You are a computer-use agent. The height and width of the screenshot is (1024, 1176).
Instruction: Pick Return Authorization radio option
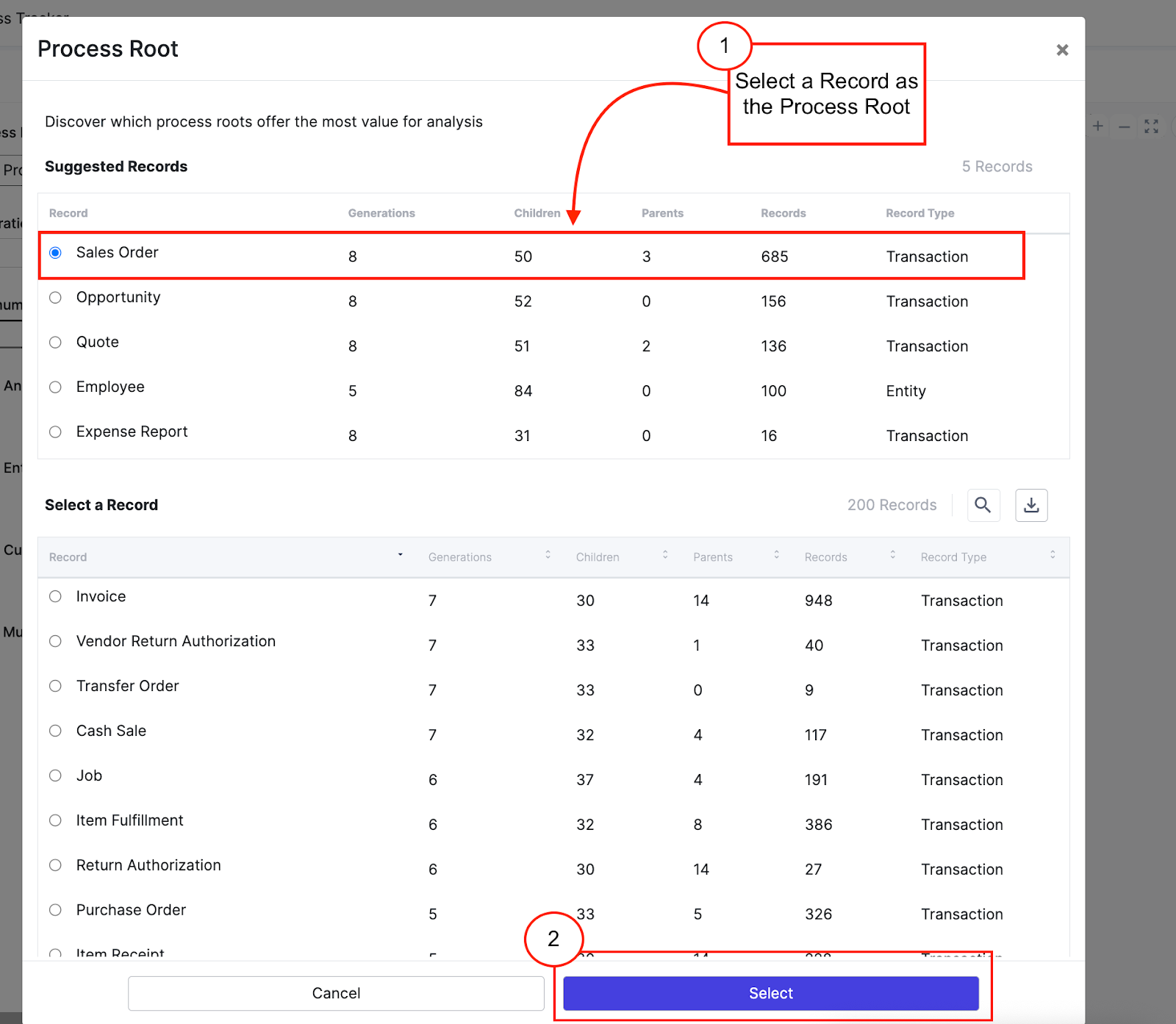click(x=55, y=866)
